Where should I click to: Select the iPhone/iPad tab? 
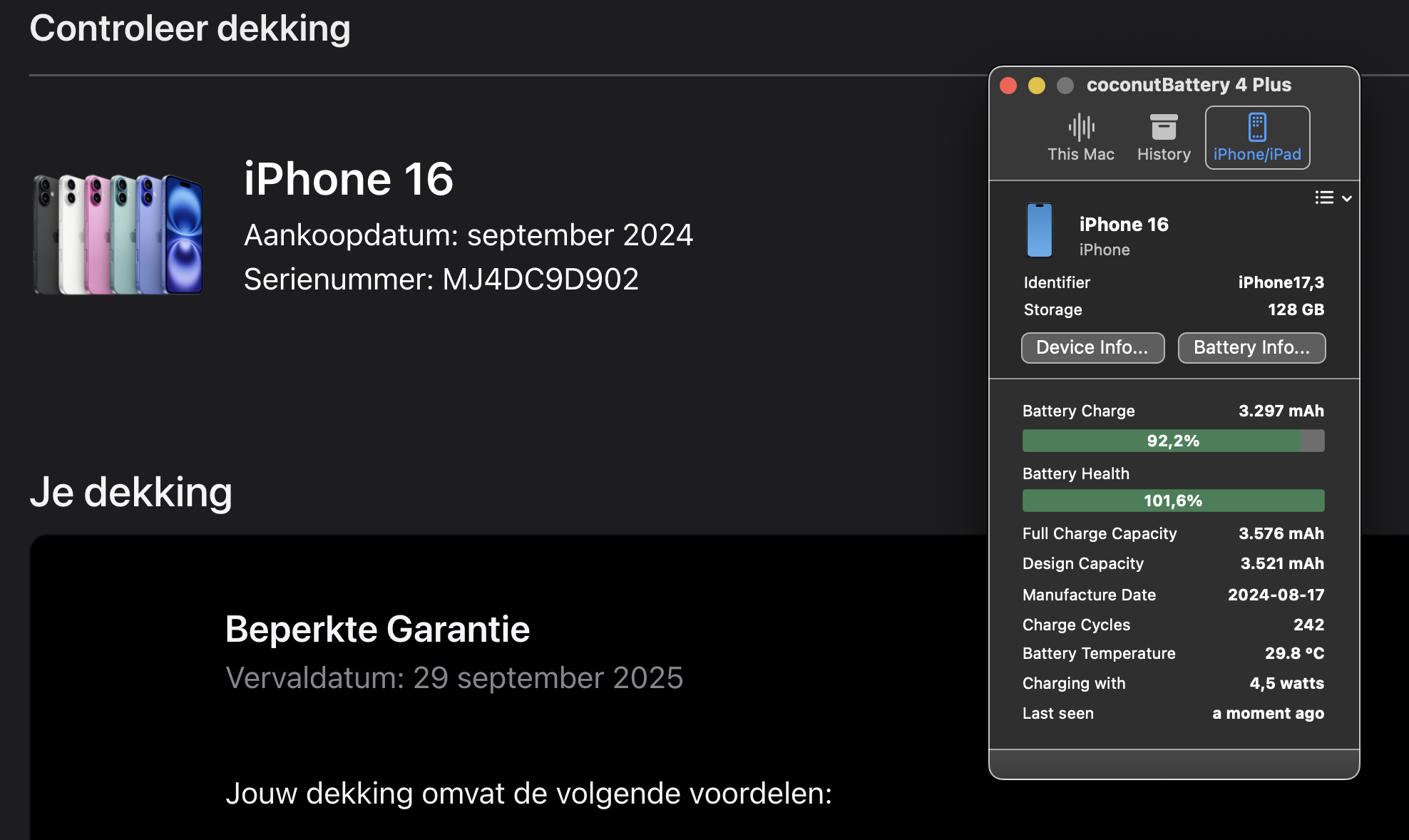click(x=1257, y=138)
